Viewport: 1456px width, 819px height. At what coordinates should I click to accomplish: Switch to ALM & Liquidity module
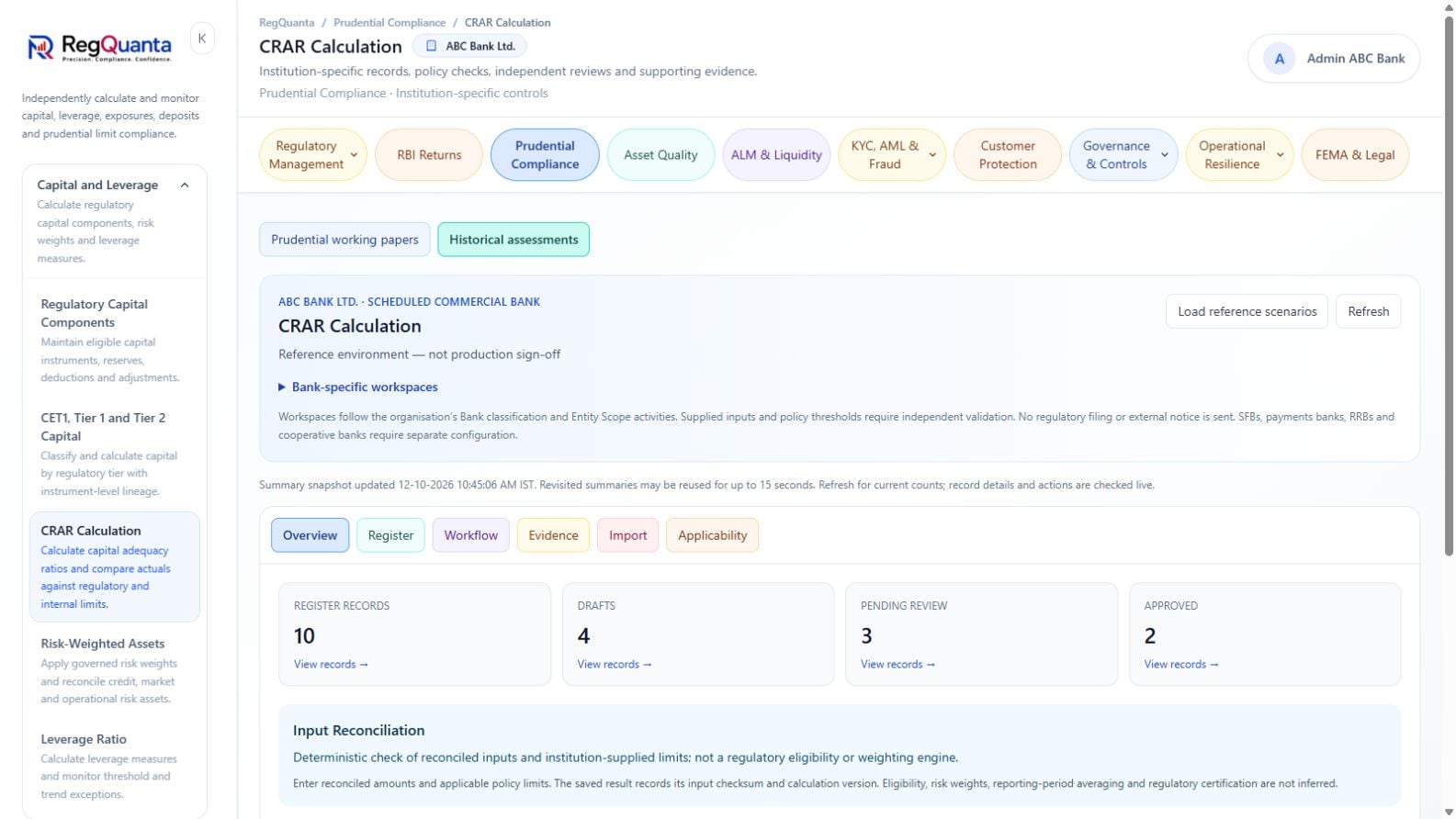click(x=776, y=155)
